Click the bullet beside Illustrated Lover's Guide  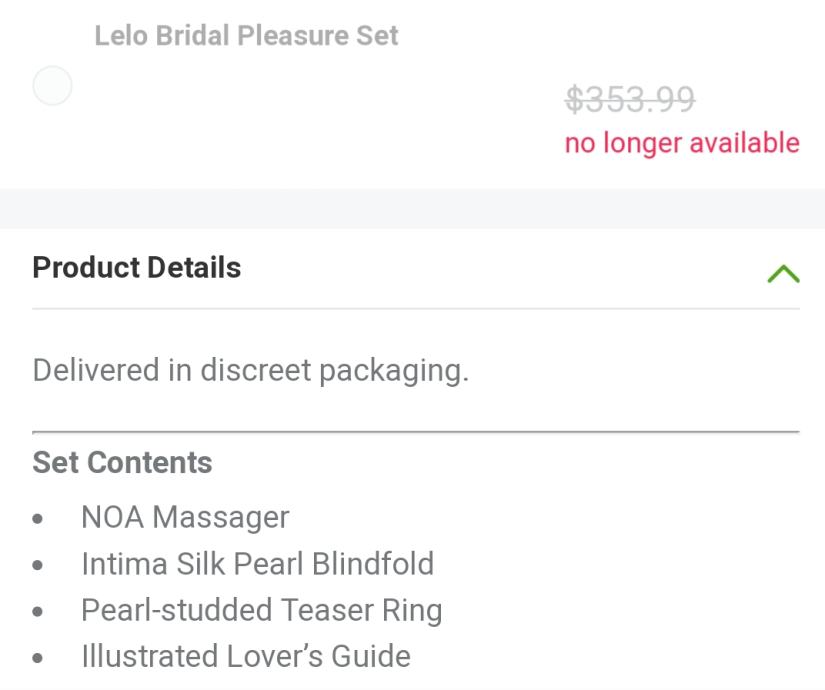38,659
